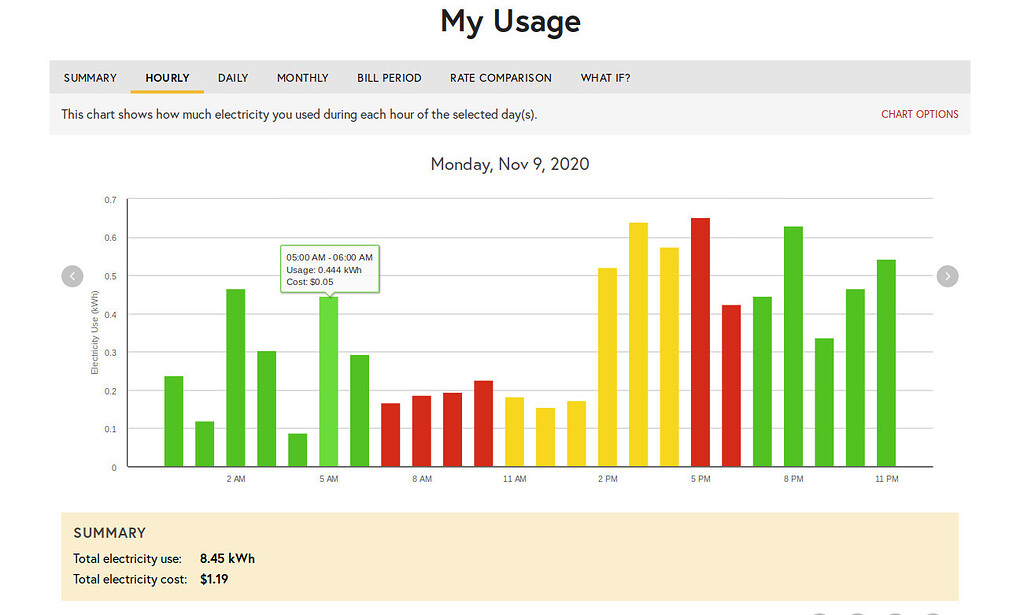
Task: Click the red usage bar at 8 AM
Action: click(422, 430)
